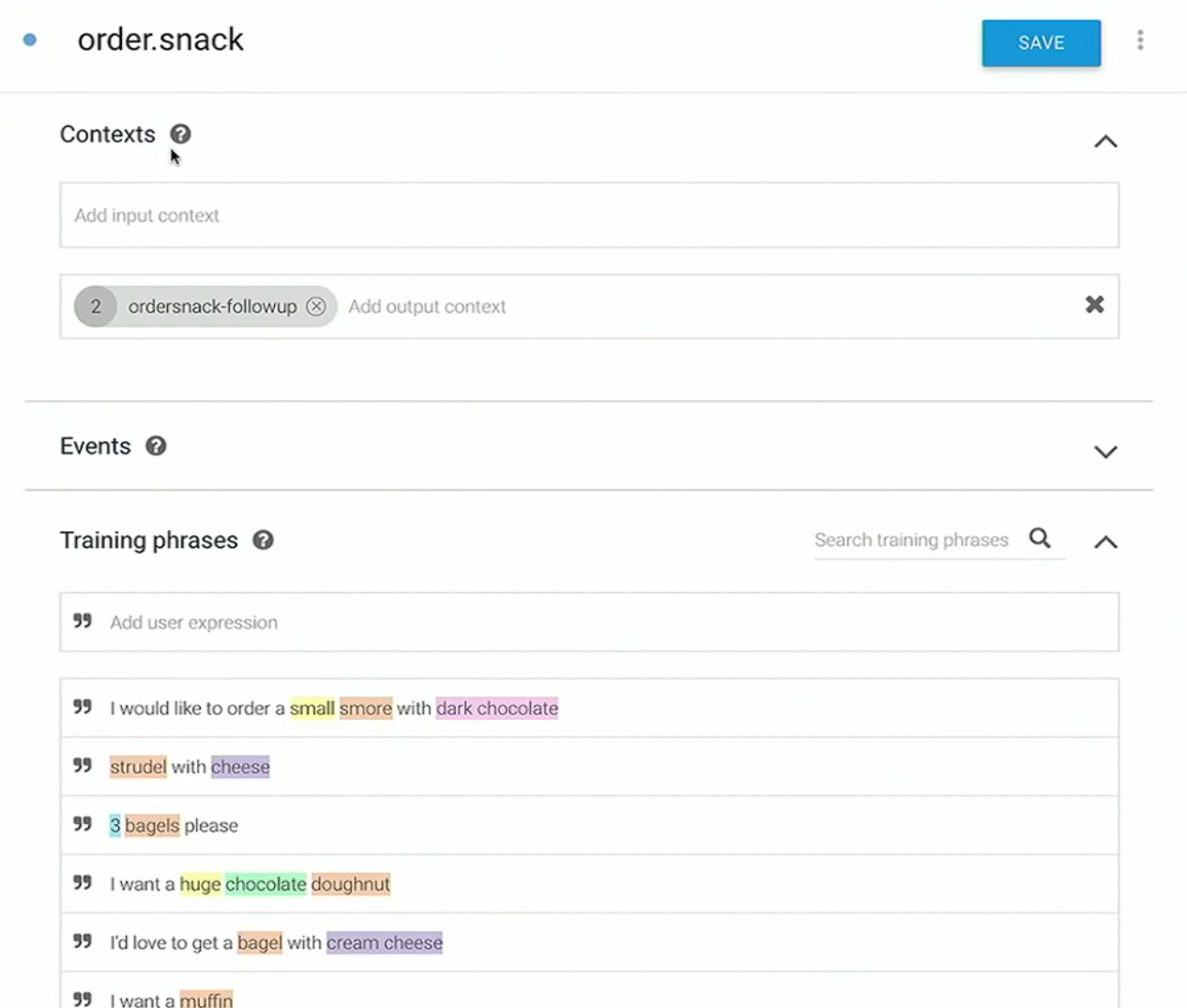Viewport: 1187px width, 1008px height.
Task: Collapse the Contexts section
Action: 1105,142
